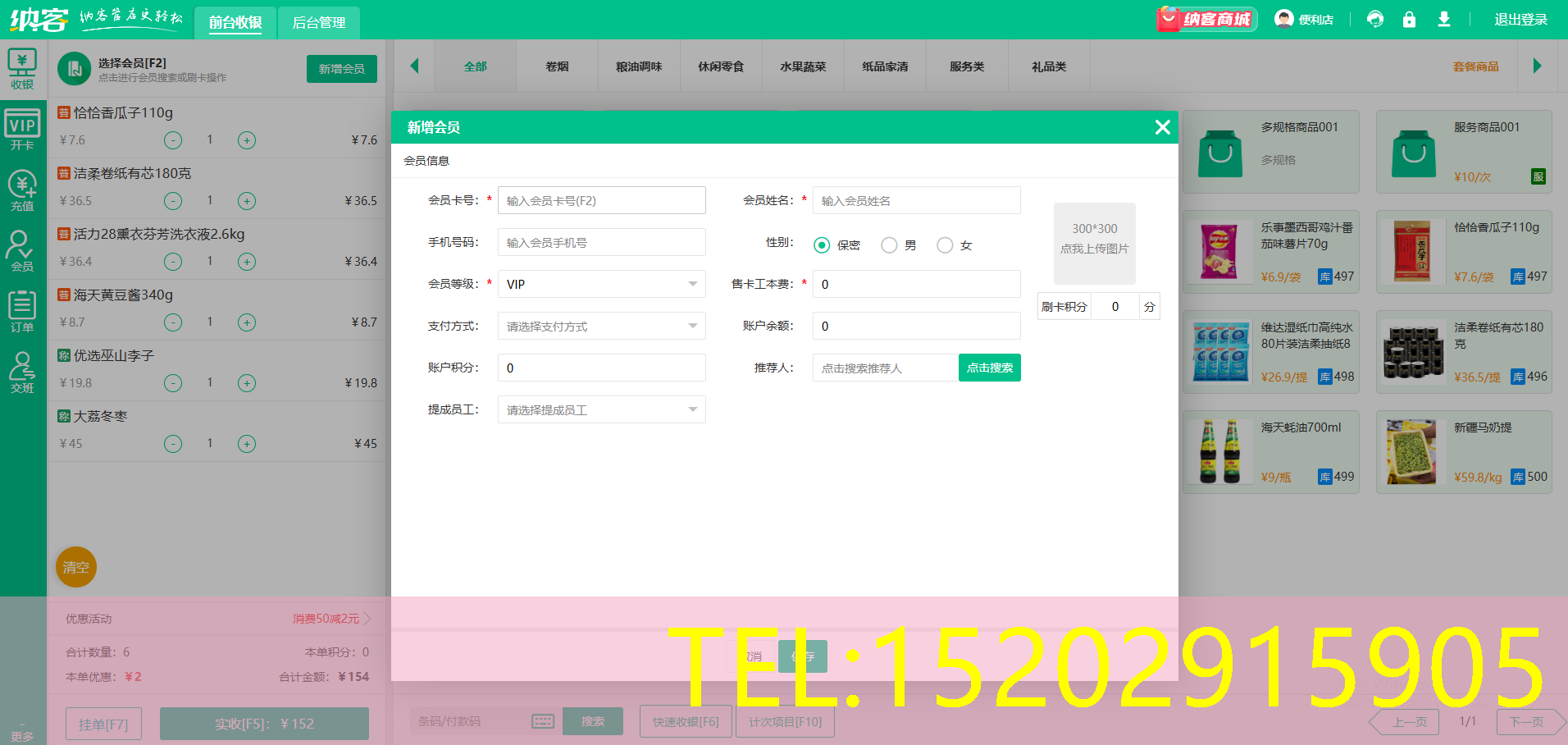Select the 粮油调味 category tab

click(x=640, y=66)
